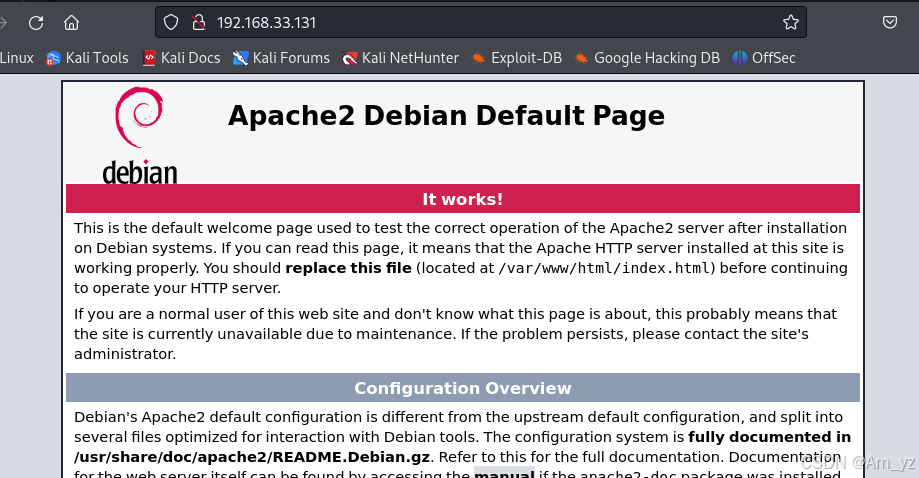Click the Apache2 Debian Default Page heading

pos(447,115)
